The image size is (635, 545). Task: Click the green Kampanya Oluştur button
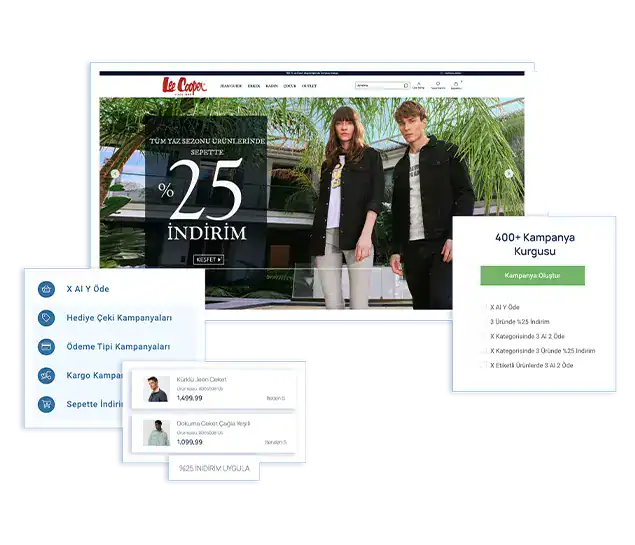[532, 275]
